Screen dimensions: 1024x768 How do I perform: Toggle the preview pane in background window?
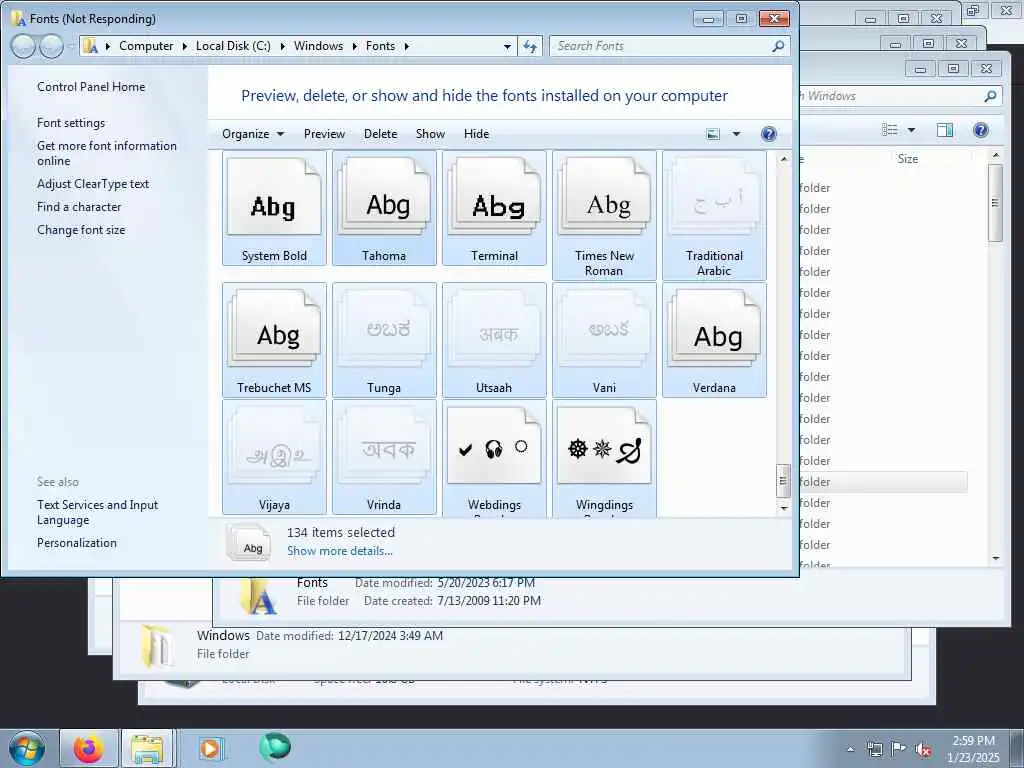945,130
